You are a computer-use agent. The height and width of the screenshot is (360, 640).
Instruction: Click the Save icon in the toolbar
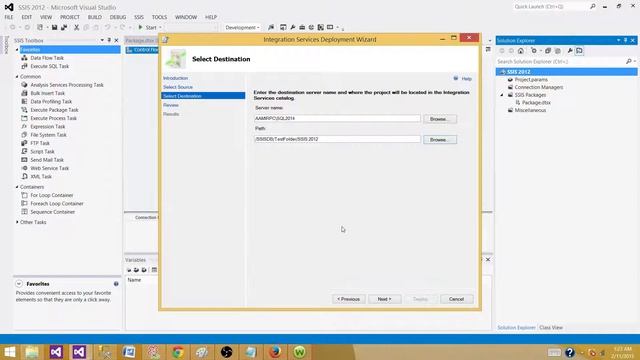tap(54, 27)
